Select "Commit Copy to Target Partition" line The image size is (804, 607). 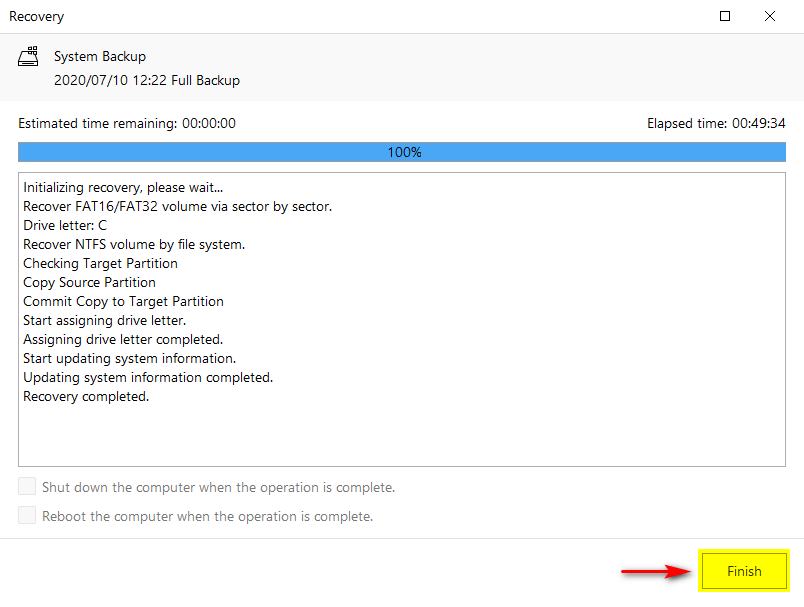tap(123, 301)
